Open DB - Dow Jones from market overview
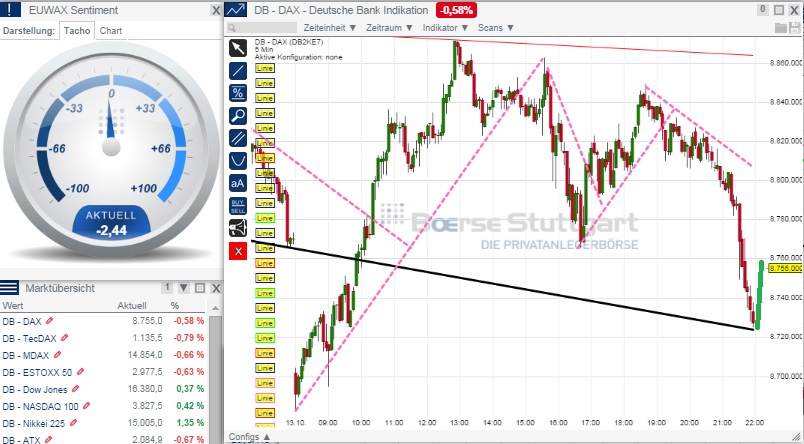Viewport: 804px width, 444px height. coord(35,389)
